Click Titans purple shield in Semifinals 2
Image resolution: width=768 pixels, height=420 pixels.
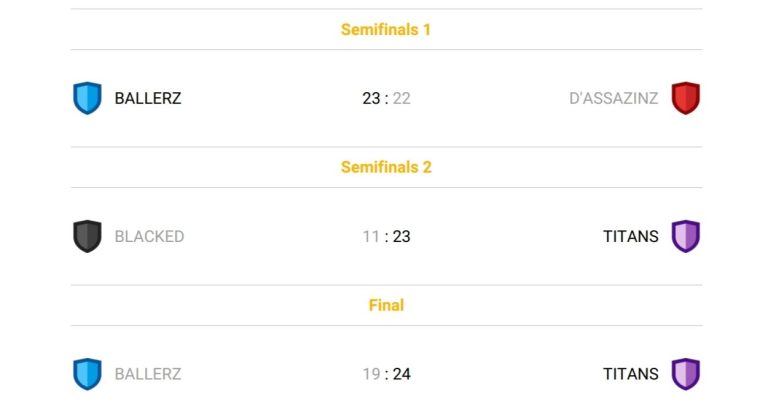click(686, 236)
